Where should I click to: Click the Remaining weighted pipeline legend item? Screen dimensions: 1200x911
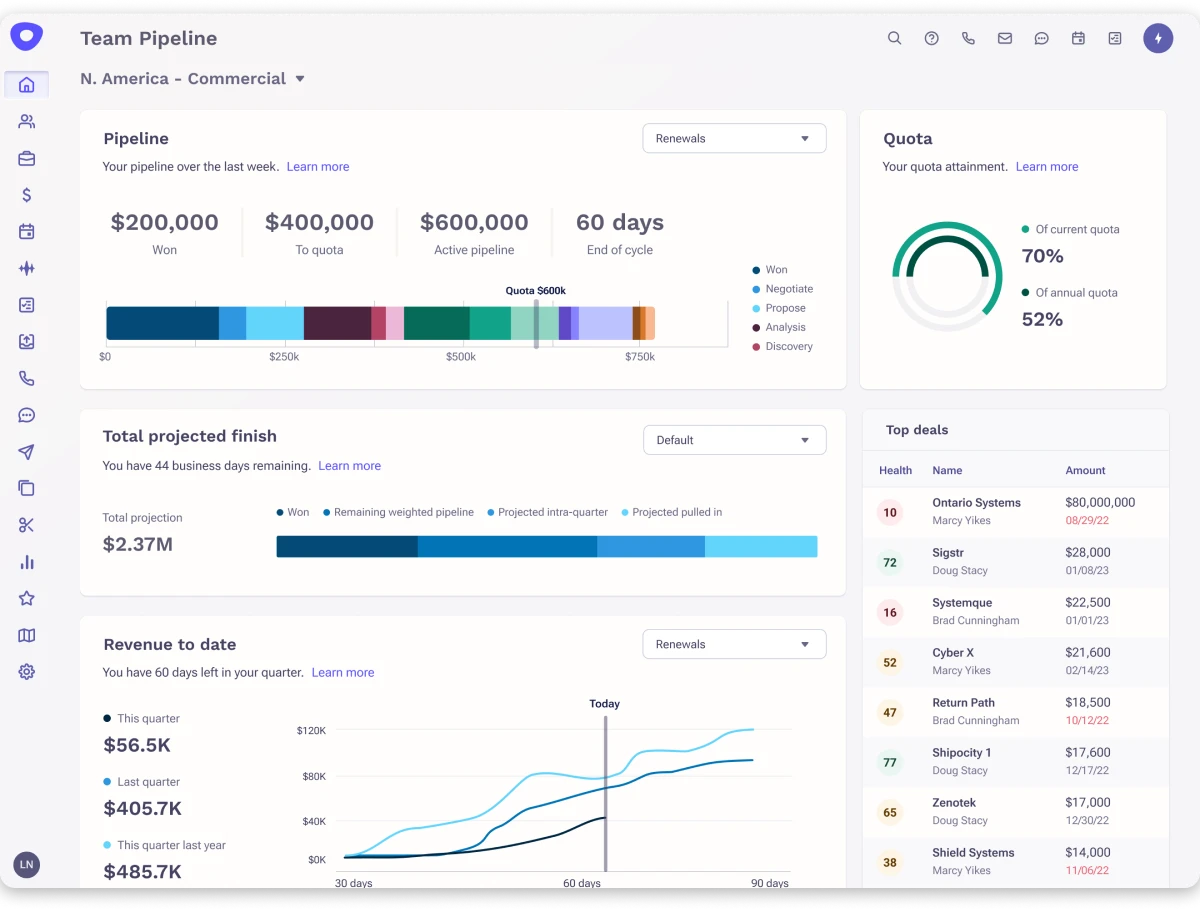[x=398, y=512]
